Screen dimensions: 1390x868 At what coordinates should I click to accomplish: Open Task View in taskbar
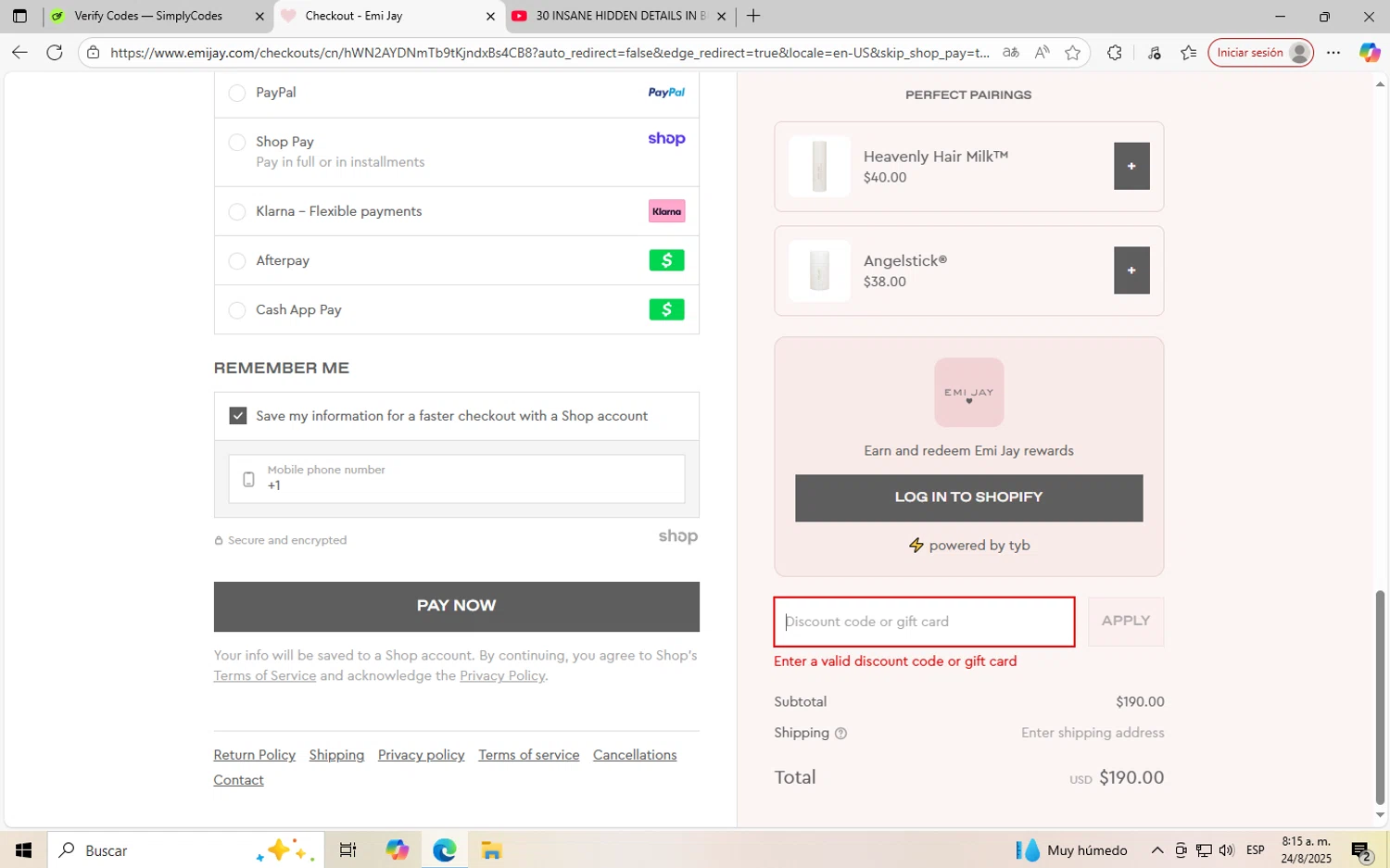click(x=348, y=850)
